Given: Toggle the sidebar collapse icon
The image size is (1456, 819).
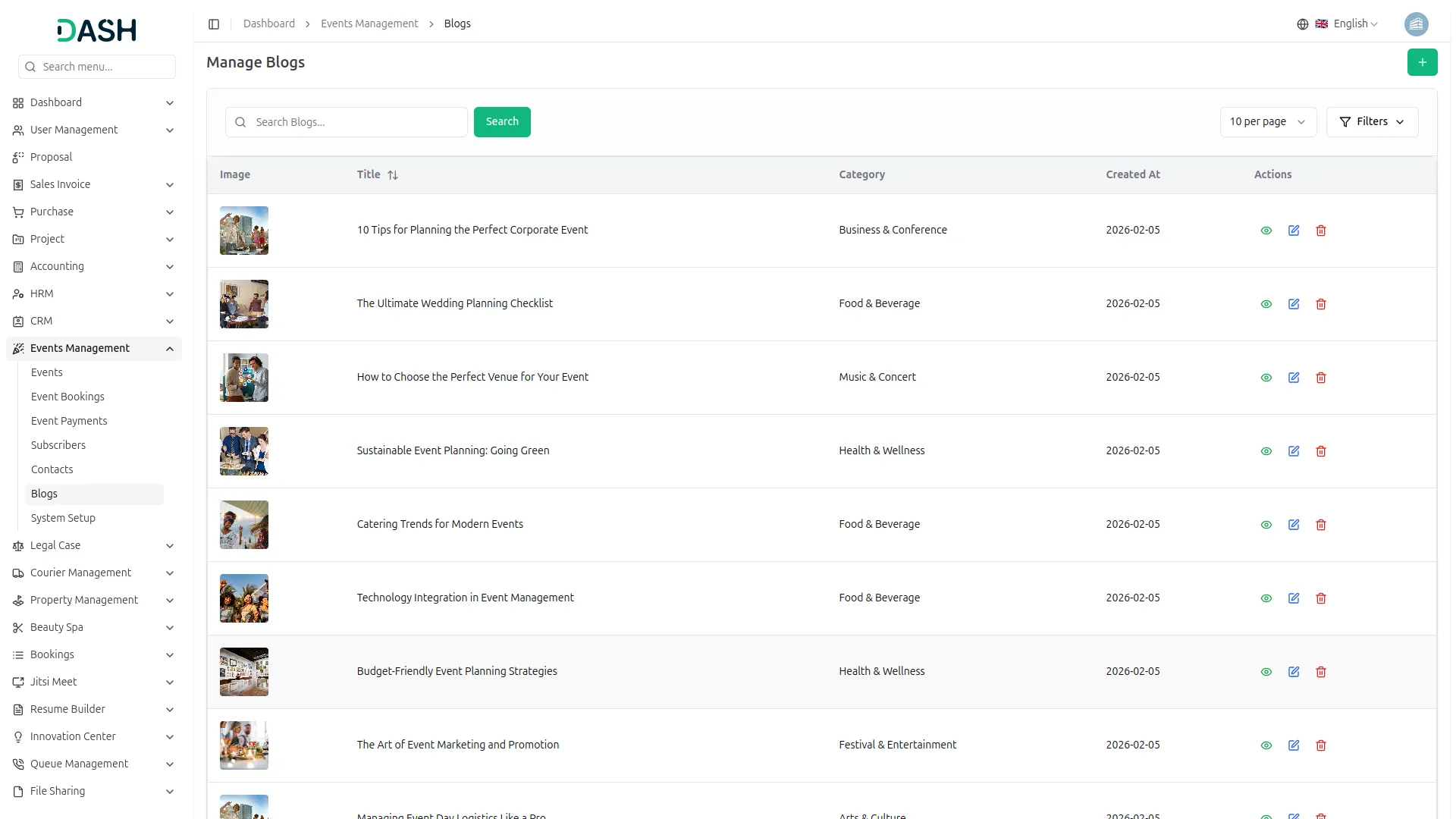Looking at the screenshot, I should tap(214, 24).
